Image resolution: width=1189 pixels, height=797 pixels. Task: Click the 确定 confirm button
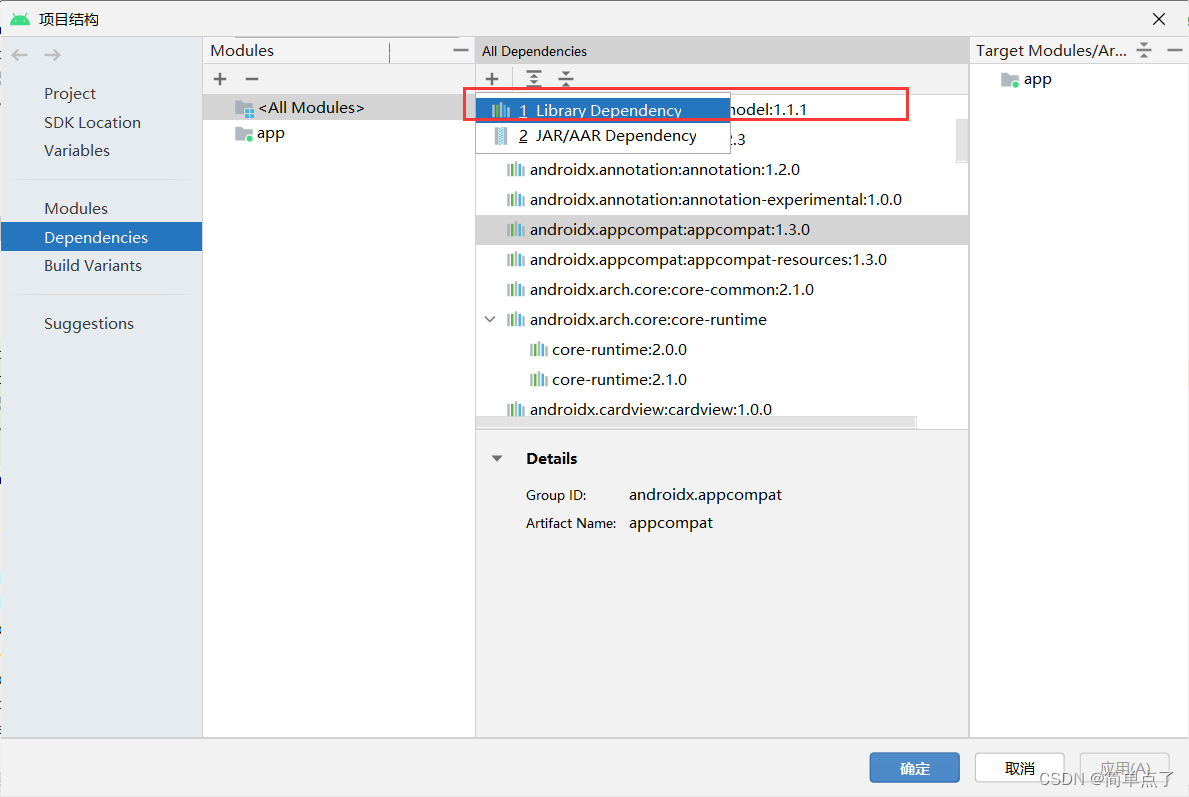tap(913, 767)
